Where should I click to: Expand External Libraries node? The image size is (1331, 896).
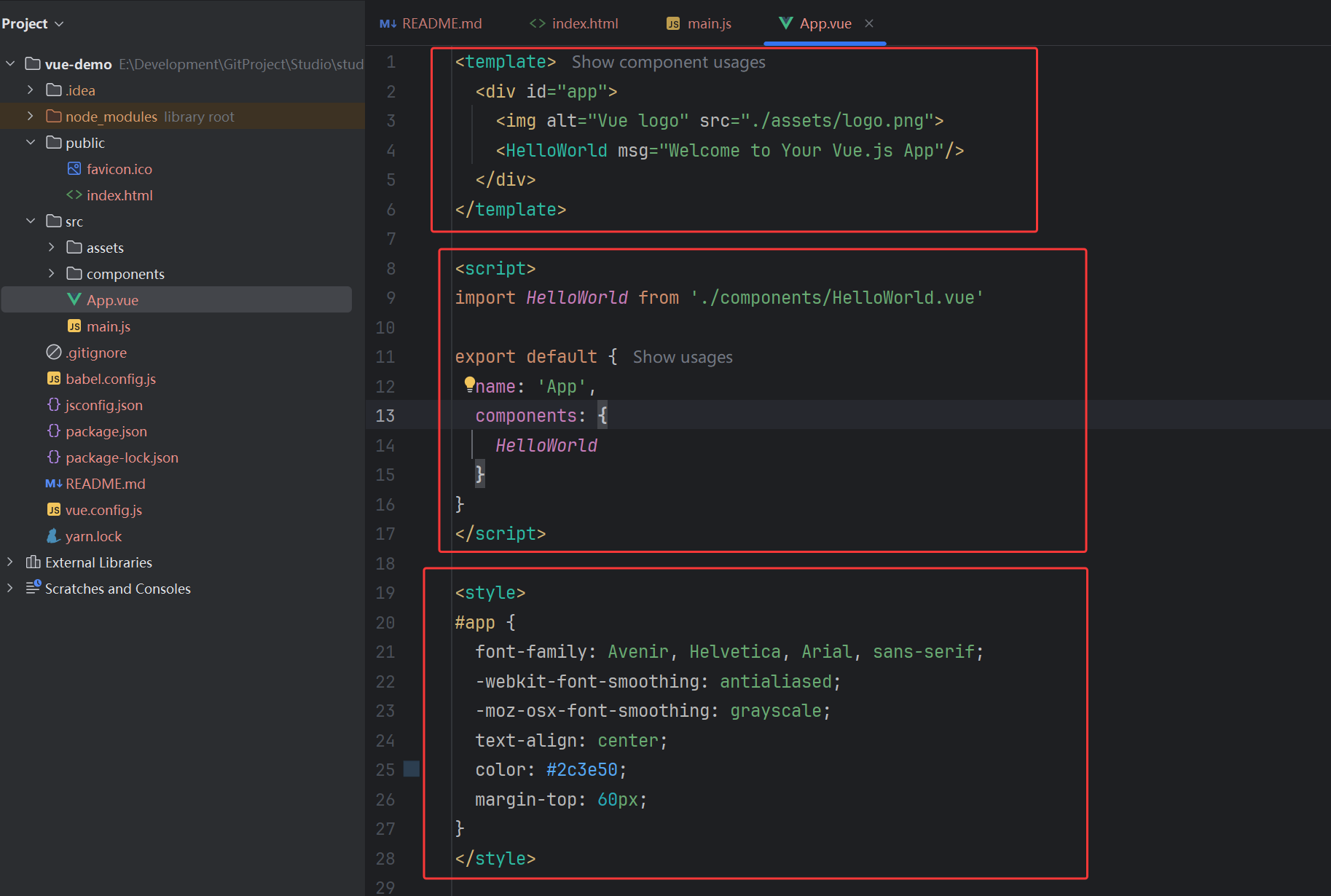point(10,562)
